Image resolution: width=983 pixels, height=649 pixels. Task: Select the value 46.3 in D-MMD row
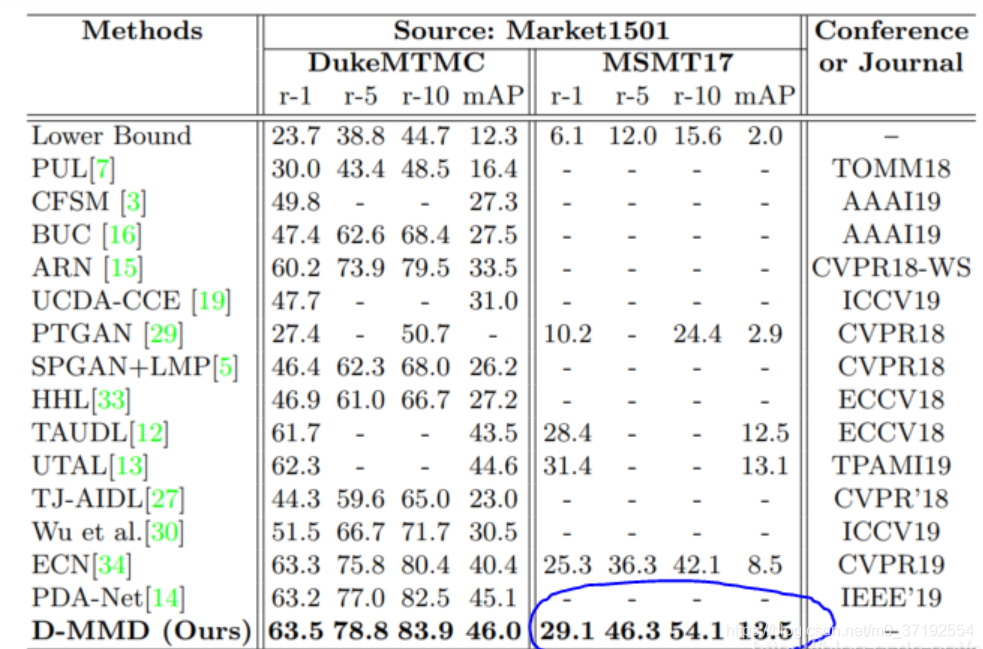pyautogui.click(x=633, y=631)
